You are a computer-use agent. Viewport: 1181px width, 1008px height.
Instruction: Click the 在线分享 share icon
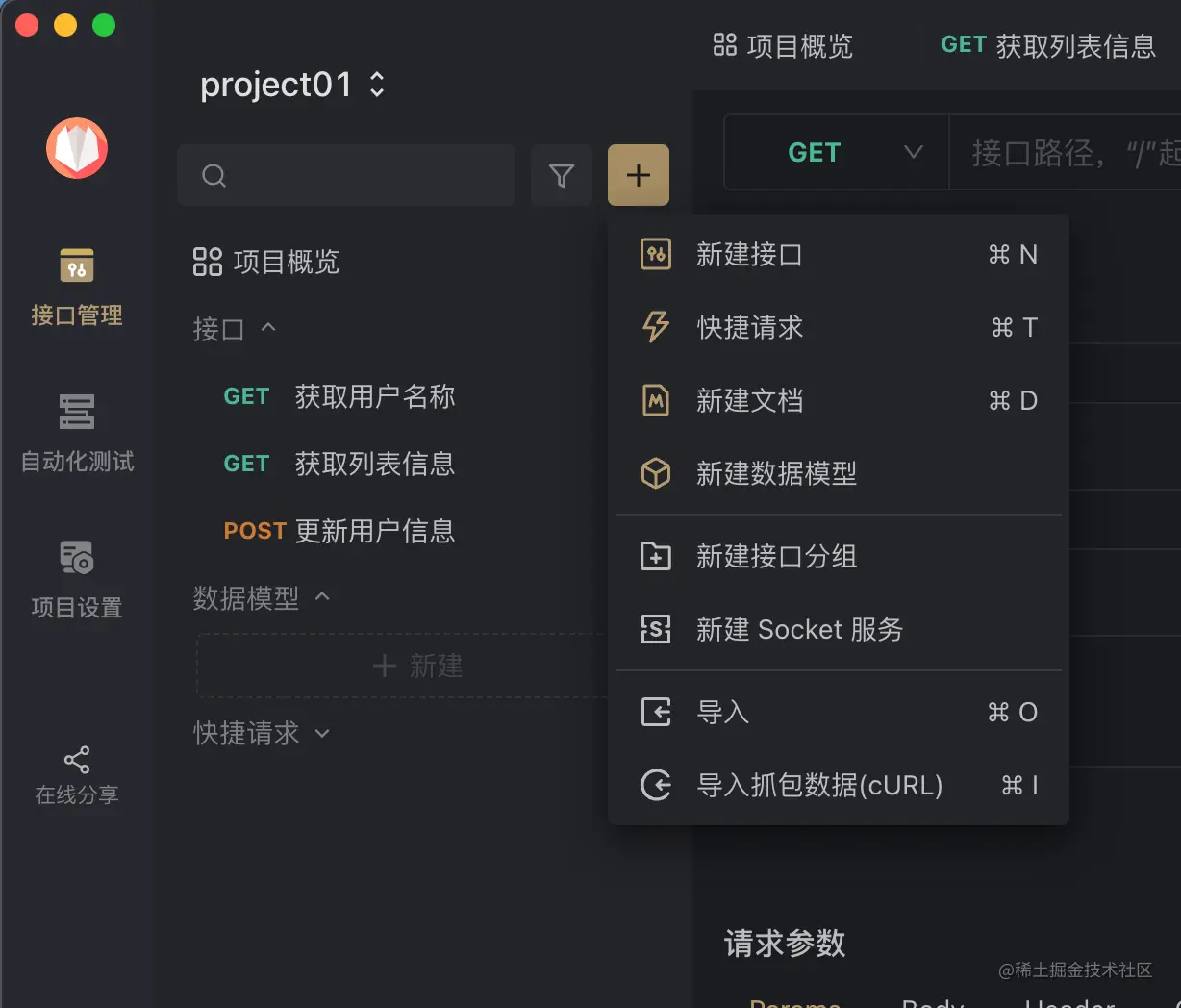[76, 760]
